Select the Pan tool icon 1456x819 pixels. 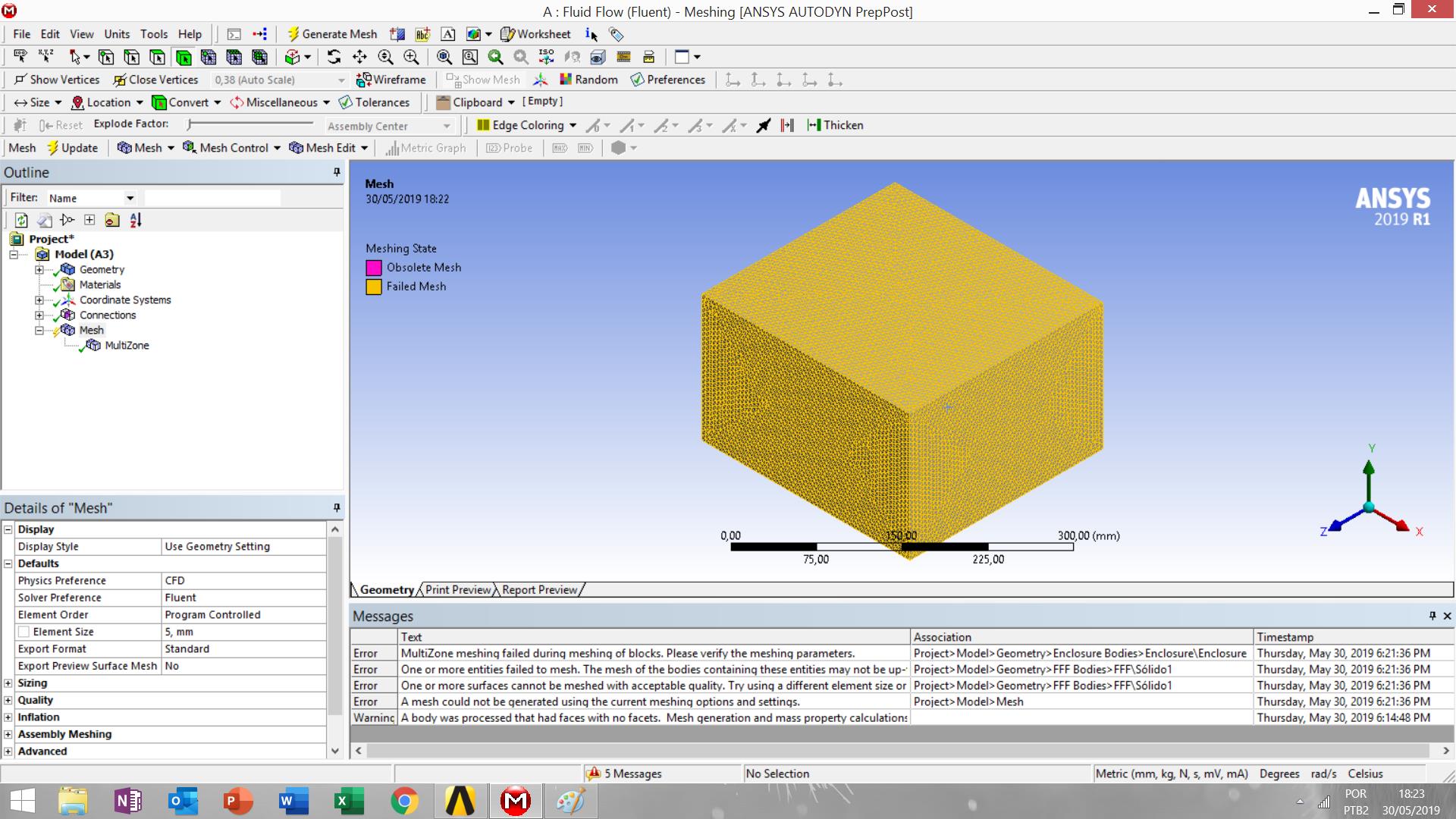click(359, 57)
